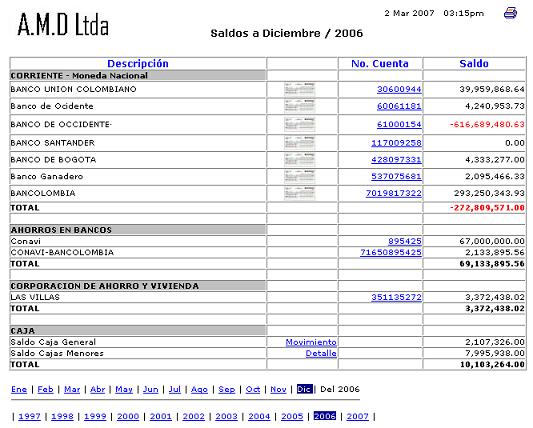Go to year 2002
The image size is (533, 428).
[x=194, y=416]
